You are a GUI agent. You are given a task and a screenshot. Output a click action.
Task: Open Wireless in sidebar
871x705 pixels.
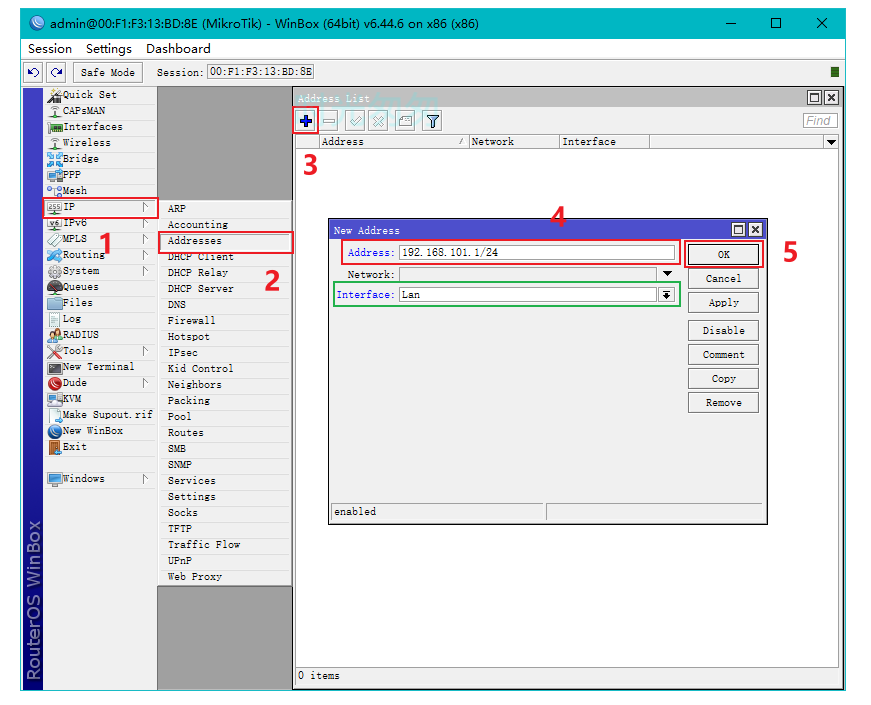point(100,143)
